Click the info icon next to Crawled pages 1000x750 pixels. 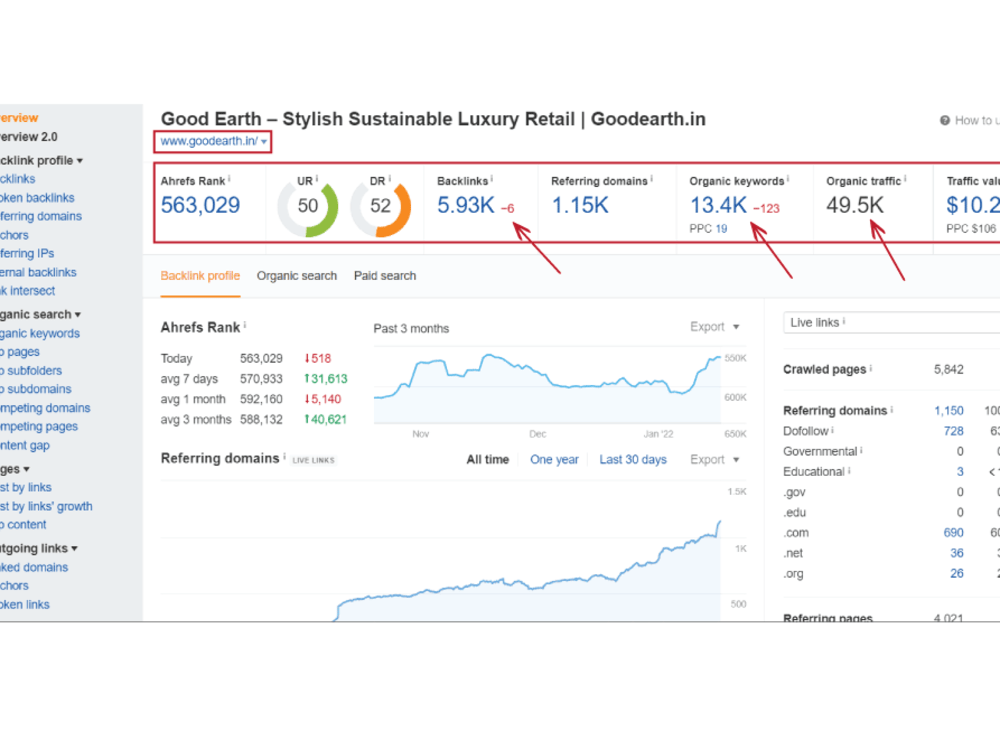tap(871, 368)
